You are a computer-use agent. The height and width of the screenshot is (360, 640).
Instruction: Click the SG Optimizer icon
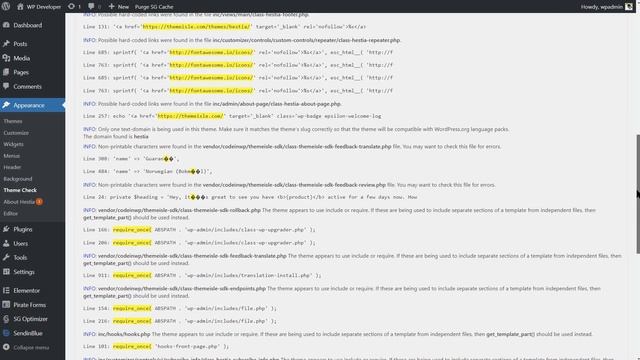pyautogui.click(x=6, y=319)
